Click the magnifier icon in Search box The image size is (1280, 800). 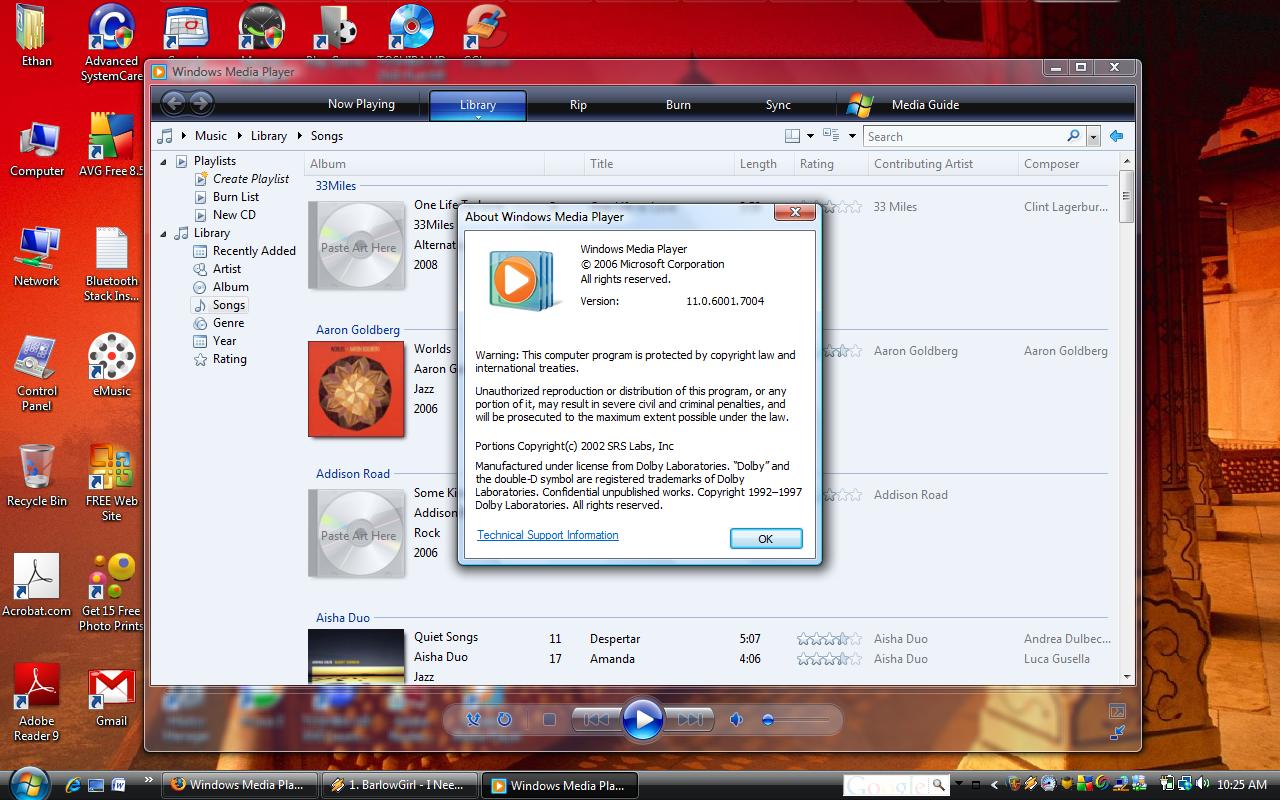[1074, 136]
